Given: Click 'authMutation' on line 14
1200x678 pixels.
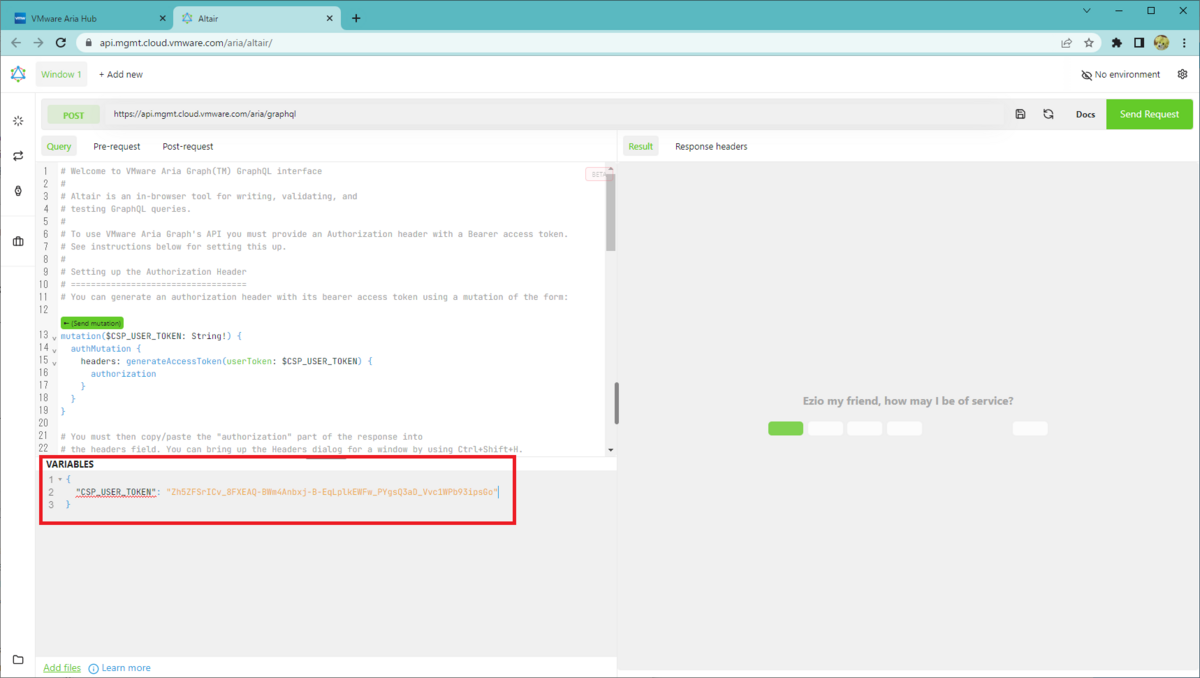Looking at the screenshot, I should pyautogui.click(x=103, y=349).
